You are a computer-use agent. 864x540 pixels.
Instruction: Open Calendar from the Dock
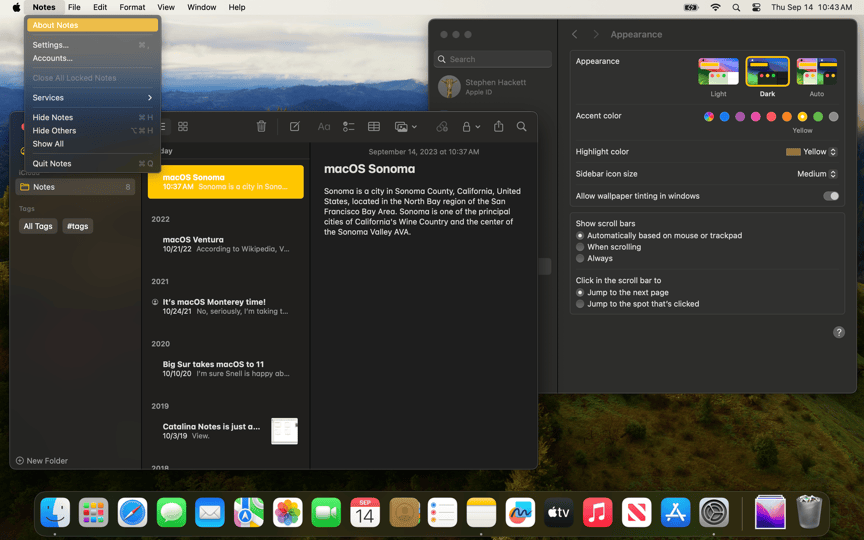tap(365, 512)
